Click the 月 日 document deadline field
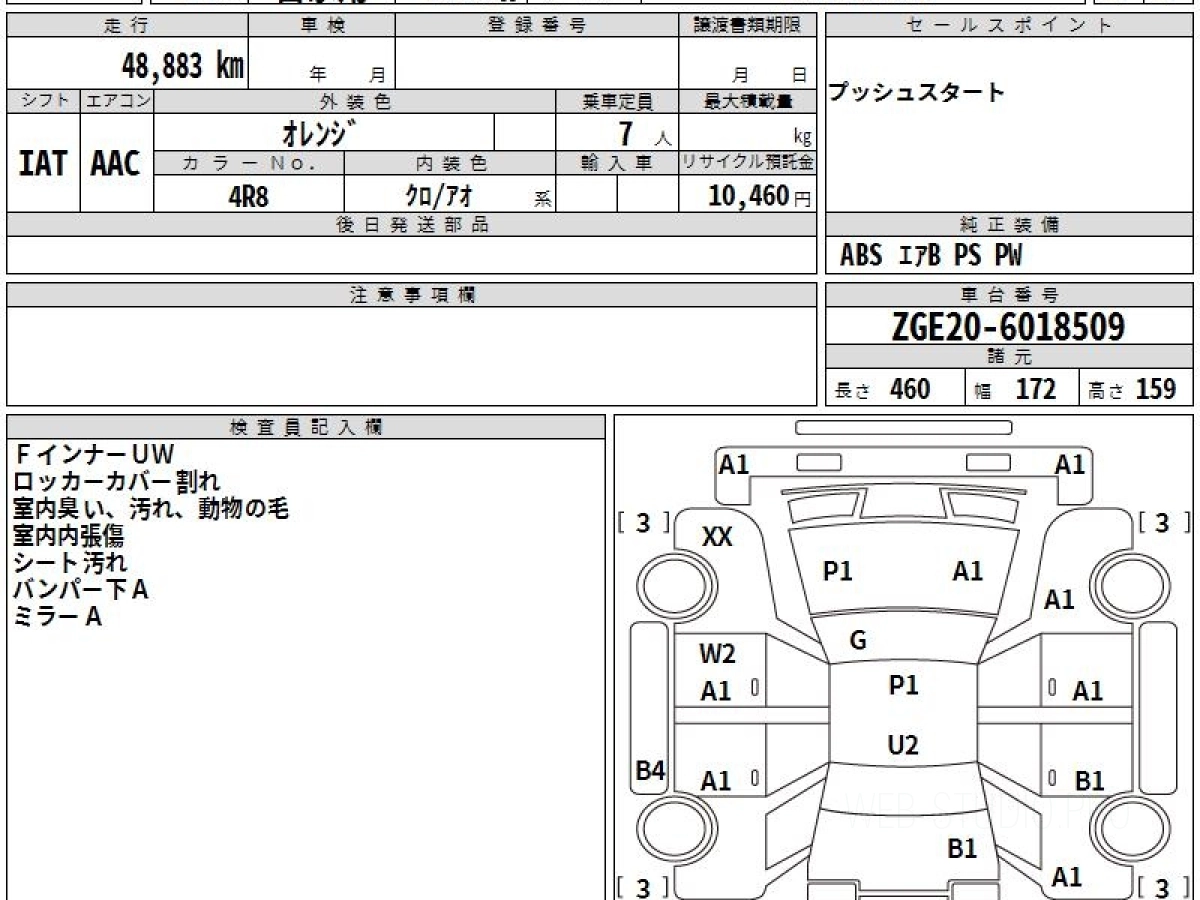Screen dimensions: 1200x900 tap(747, 64)
